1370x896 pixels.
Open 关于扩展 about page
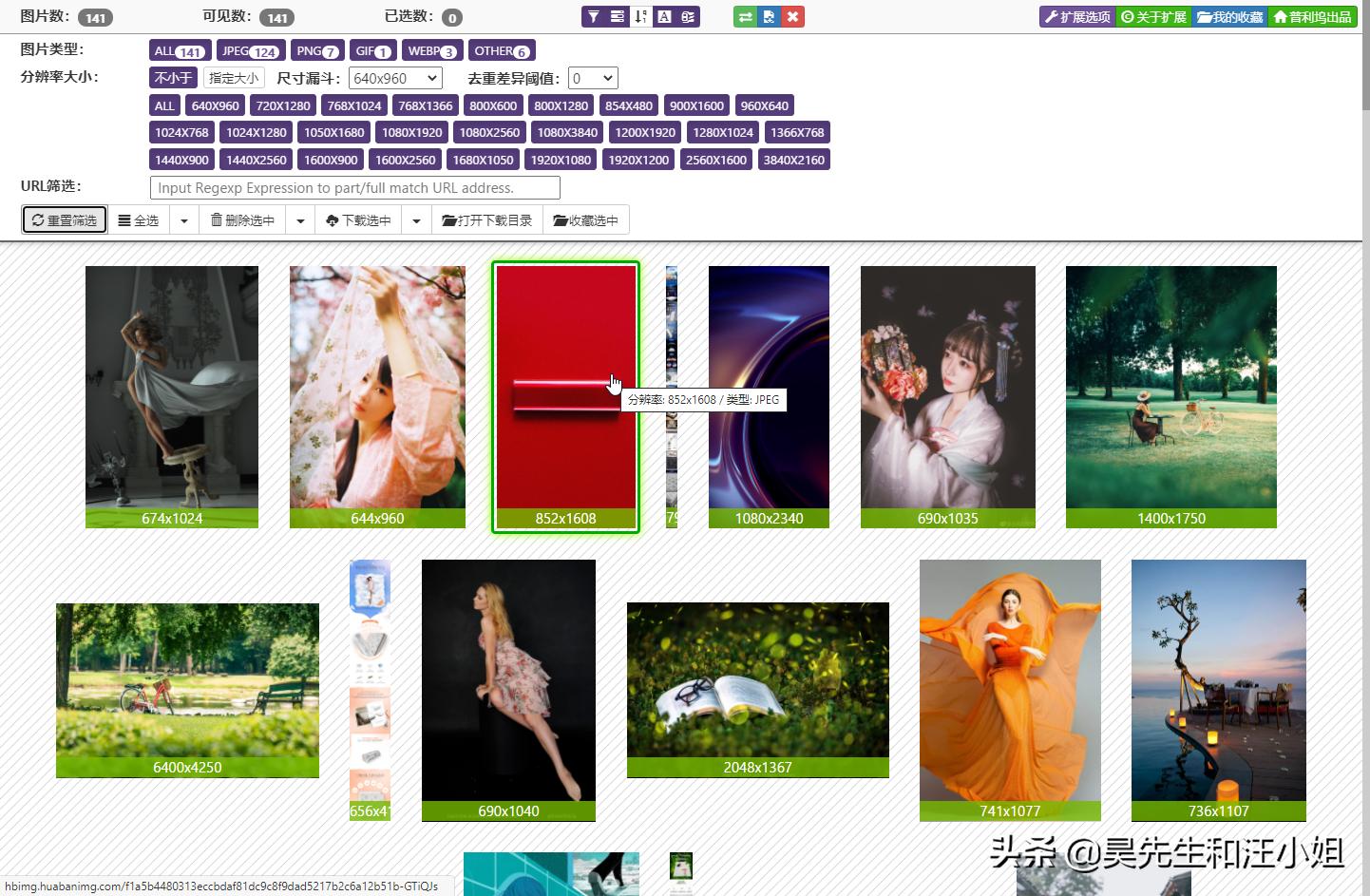coord(1153,17)
